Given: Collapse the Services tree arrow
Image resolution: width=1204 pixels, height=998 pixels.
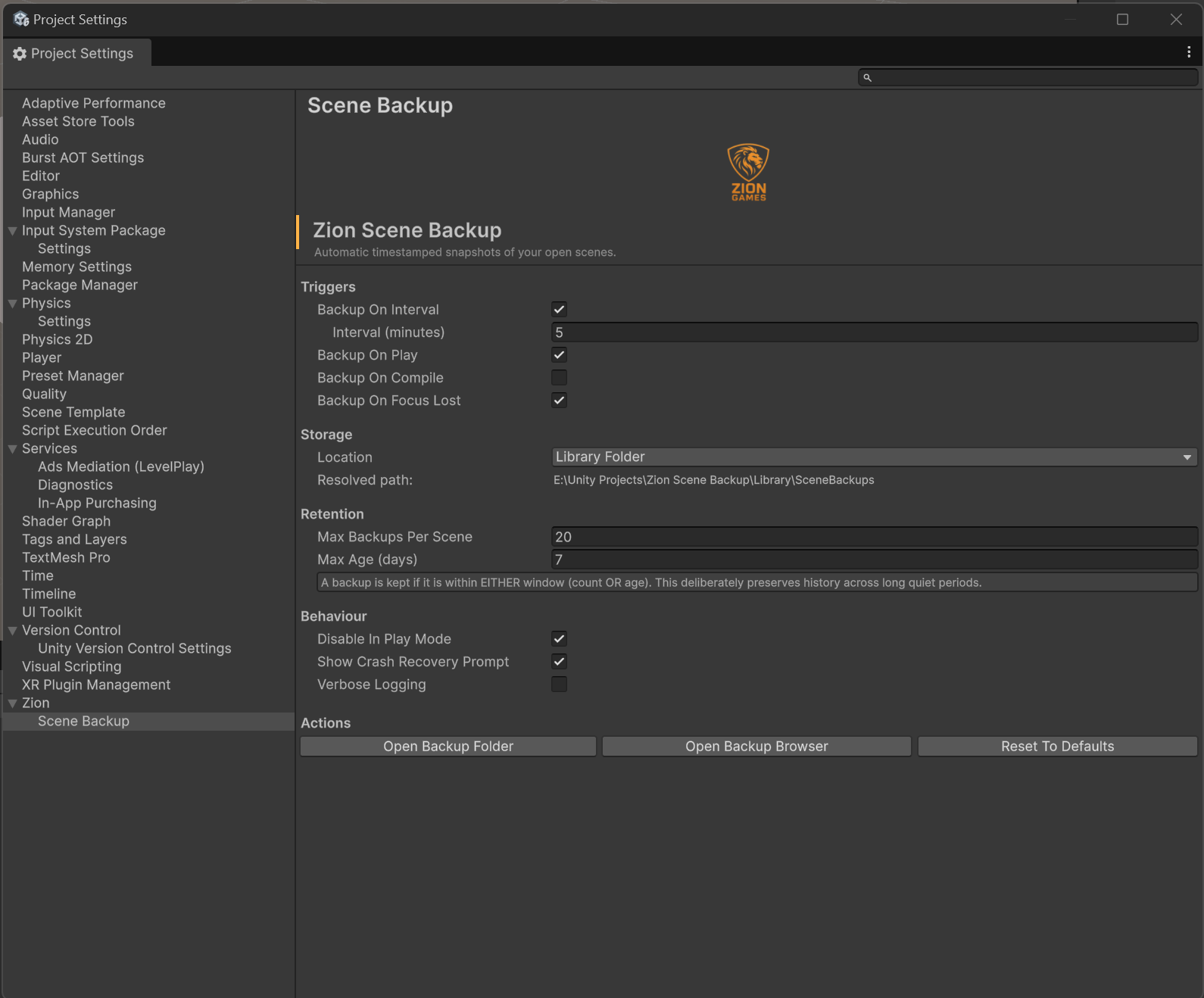Looking at the screenshot, I should pos(12,448).
